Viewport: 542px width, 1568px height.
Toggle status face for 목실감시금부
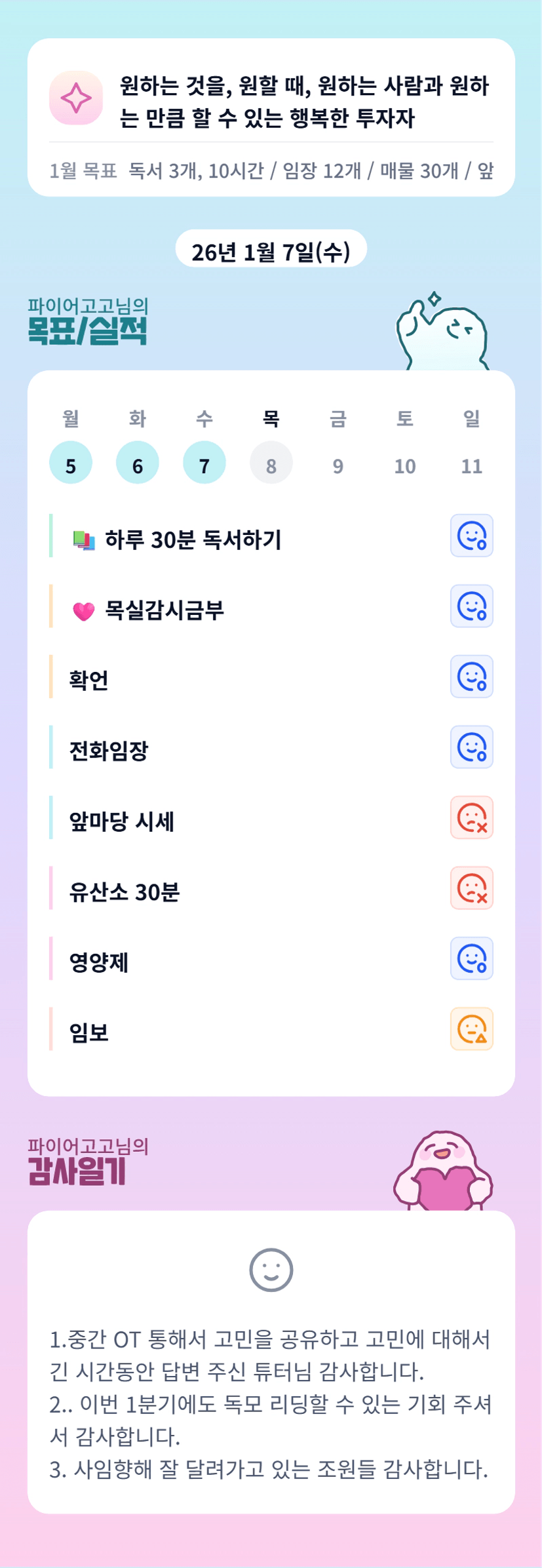(471, 606)
